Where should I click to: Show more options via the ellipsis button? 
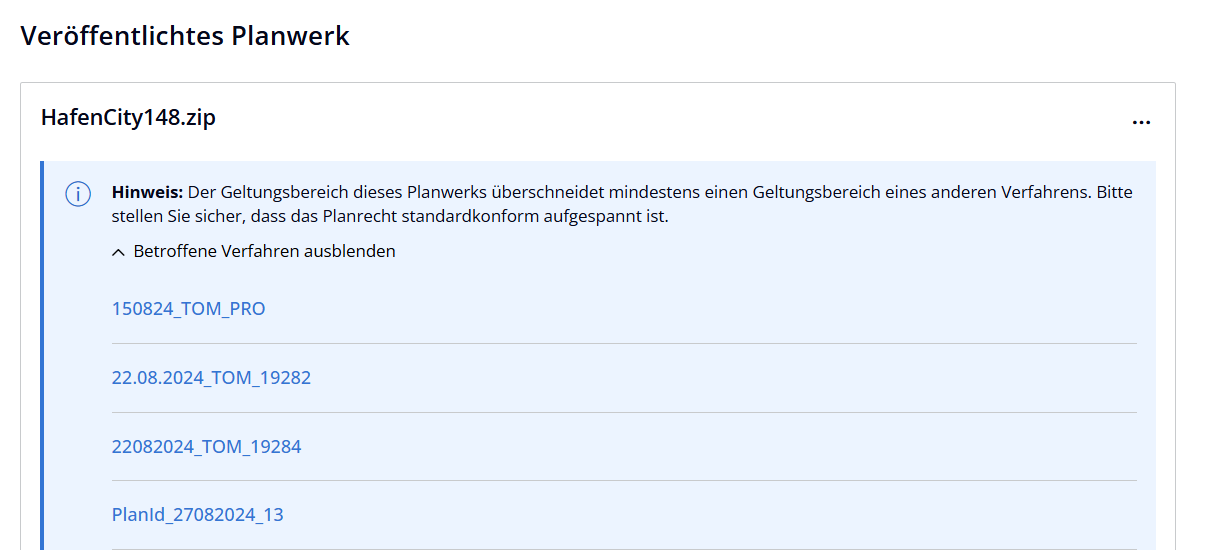1141,122
